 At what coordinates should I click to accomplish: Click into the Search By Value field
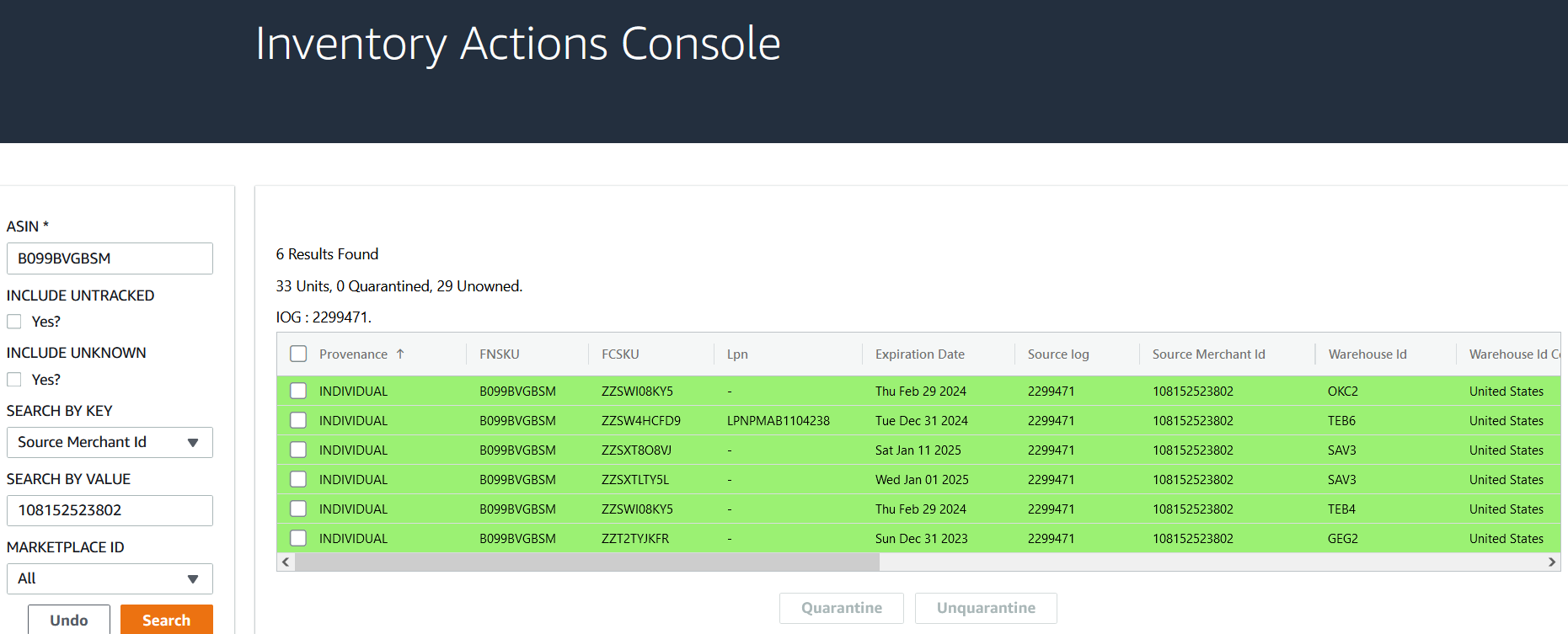(110, 510)
